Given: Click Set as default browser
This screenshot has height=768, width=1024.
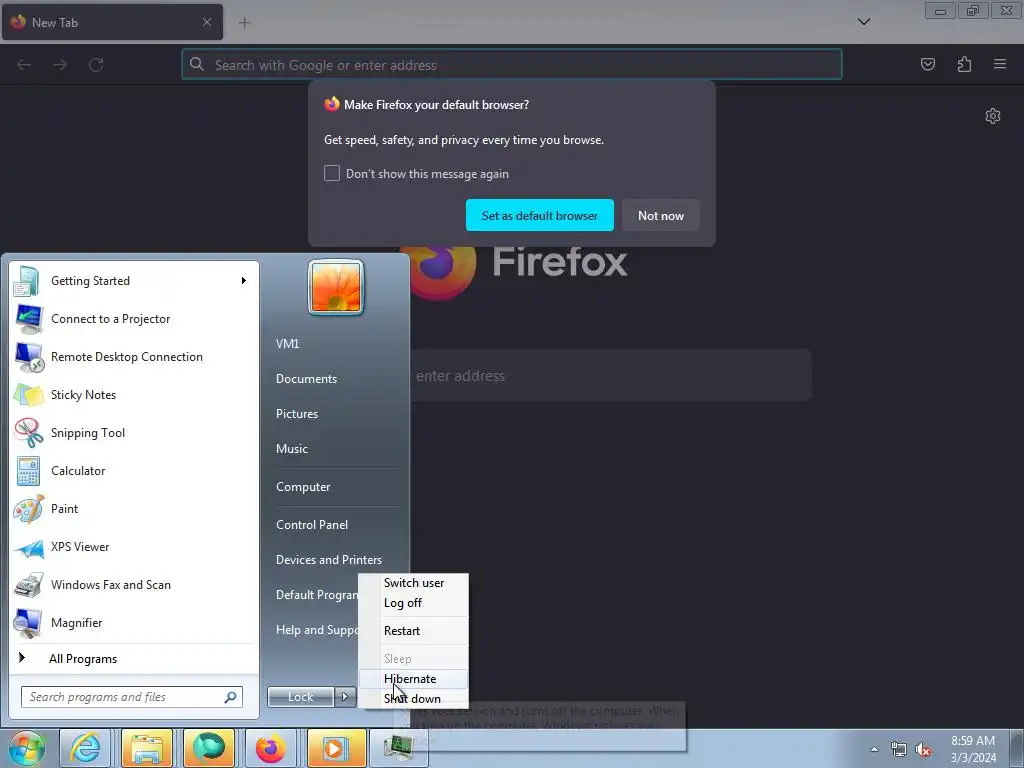Looking at the screenshot, I should [539, 216].
